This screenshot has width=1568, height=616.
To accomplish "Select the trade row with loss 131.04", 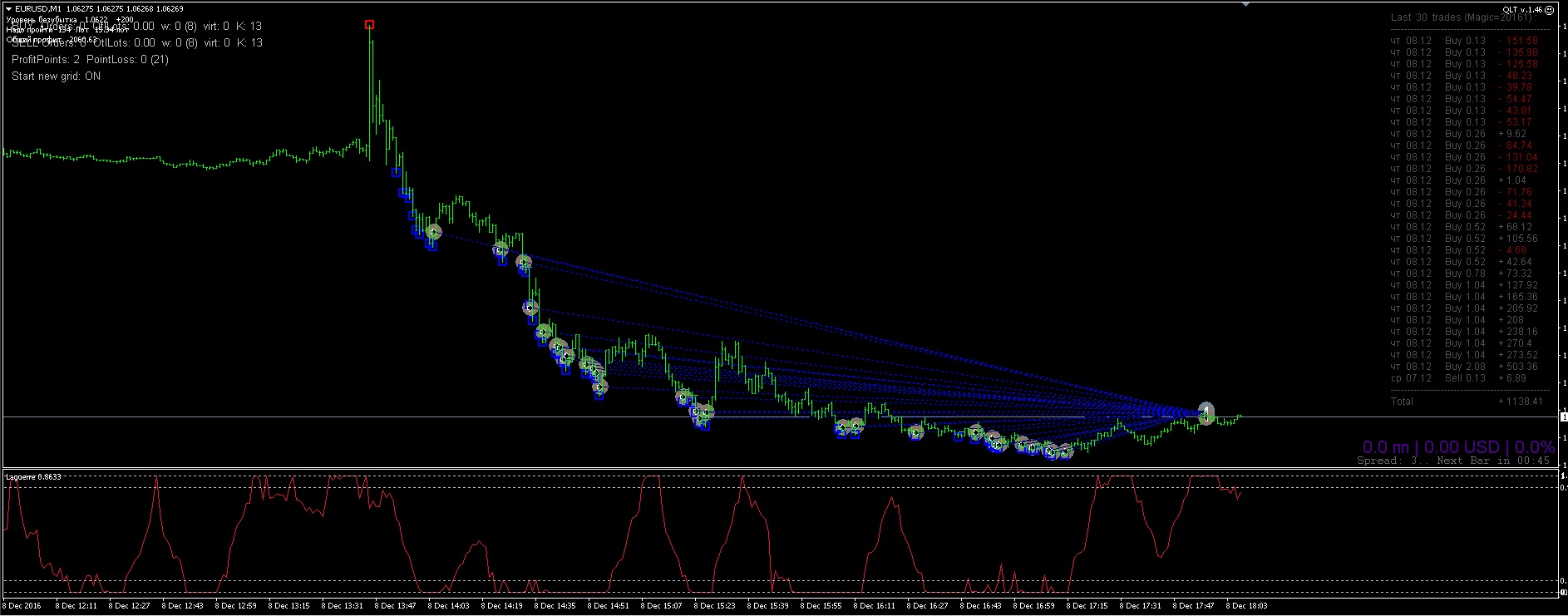I will click(1464, 157).
